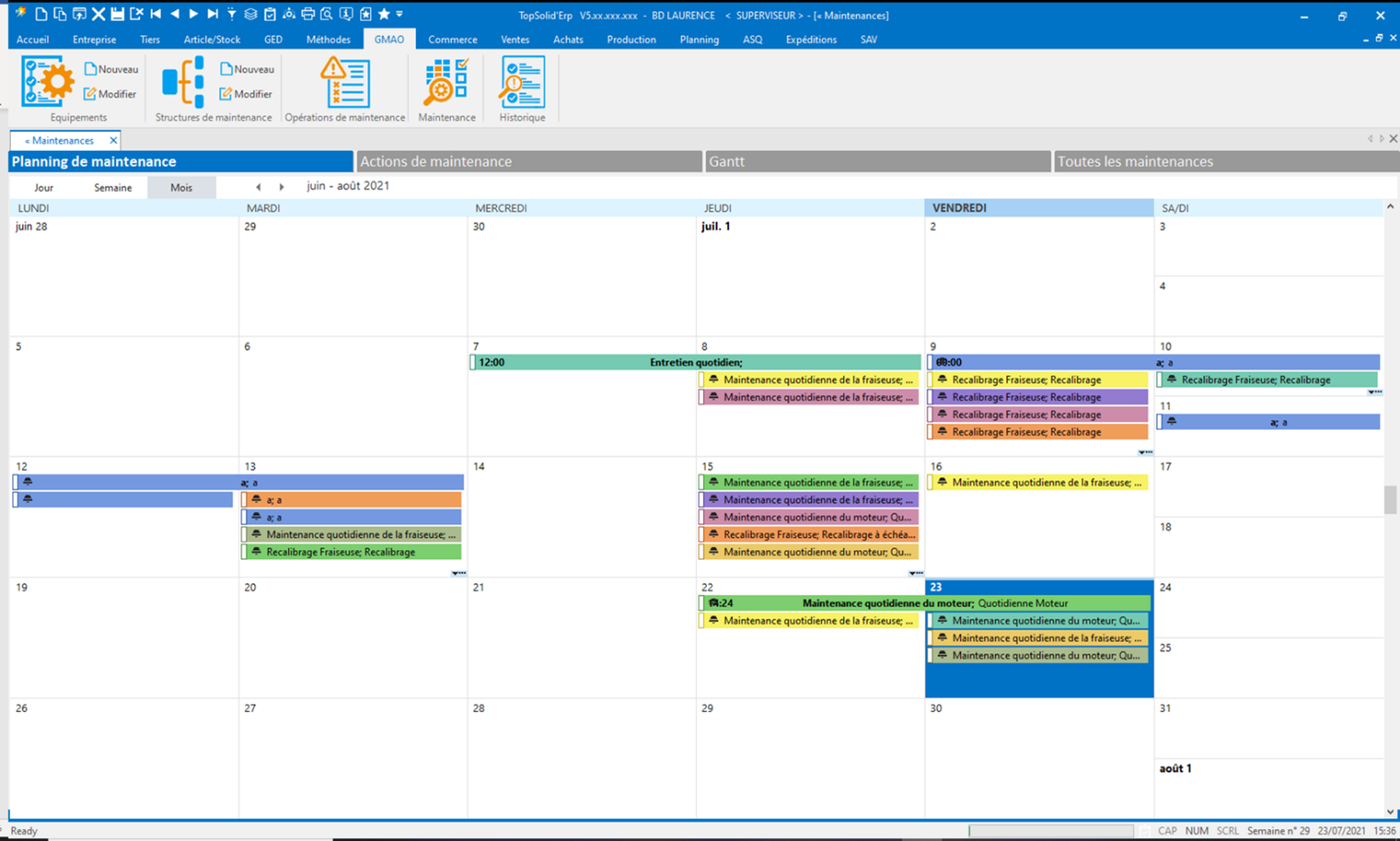
Task: Expand hidden events on July 9
Action: click(x=1144, y=452)
